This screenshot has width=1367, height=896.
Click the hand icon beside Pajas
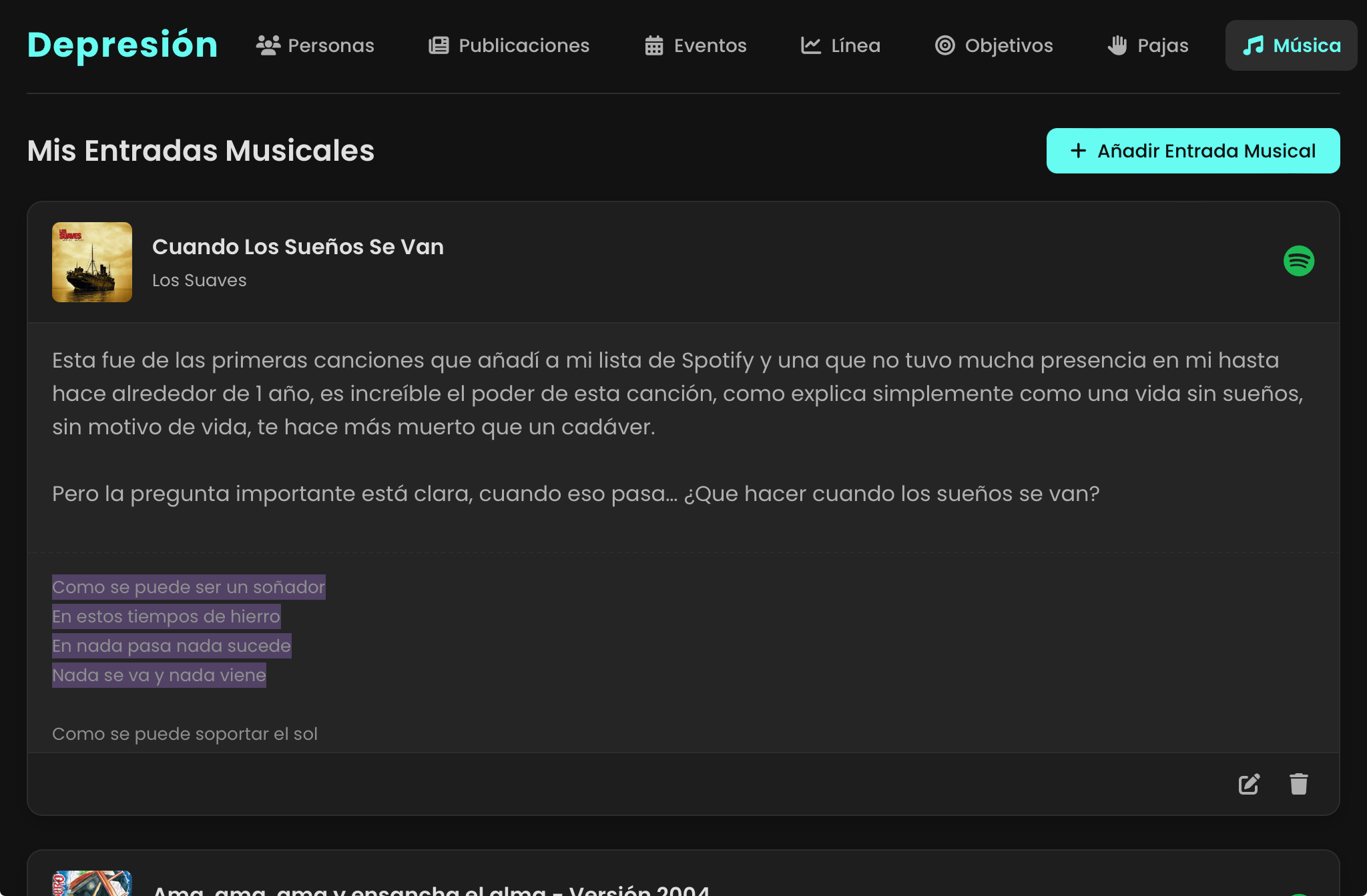(1117, 45)
